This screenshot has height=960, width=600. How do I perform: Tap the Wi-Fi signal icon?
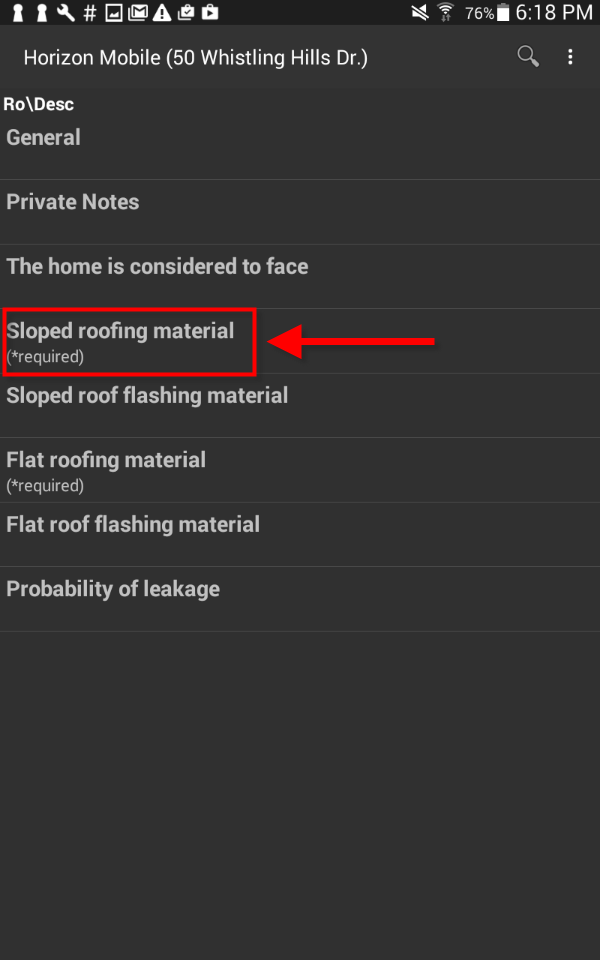click(x=446, y=13)
